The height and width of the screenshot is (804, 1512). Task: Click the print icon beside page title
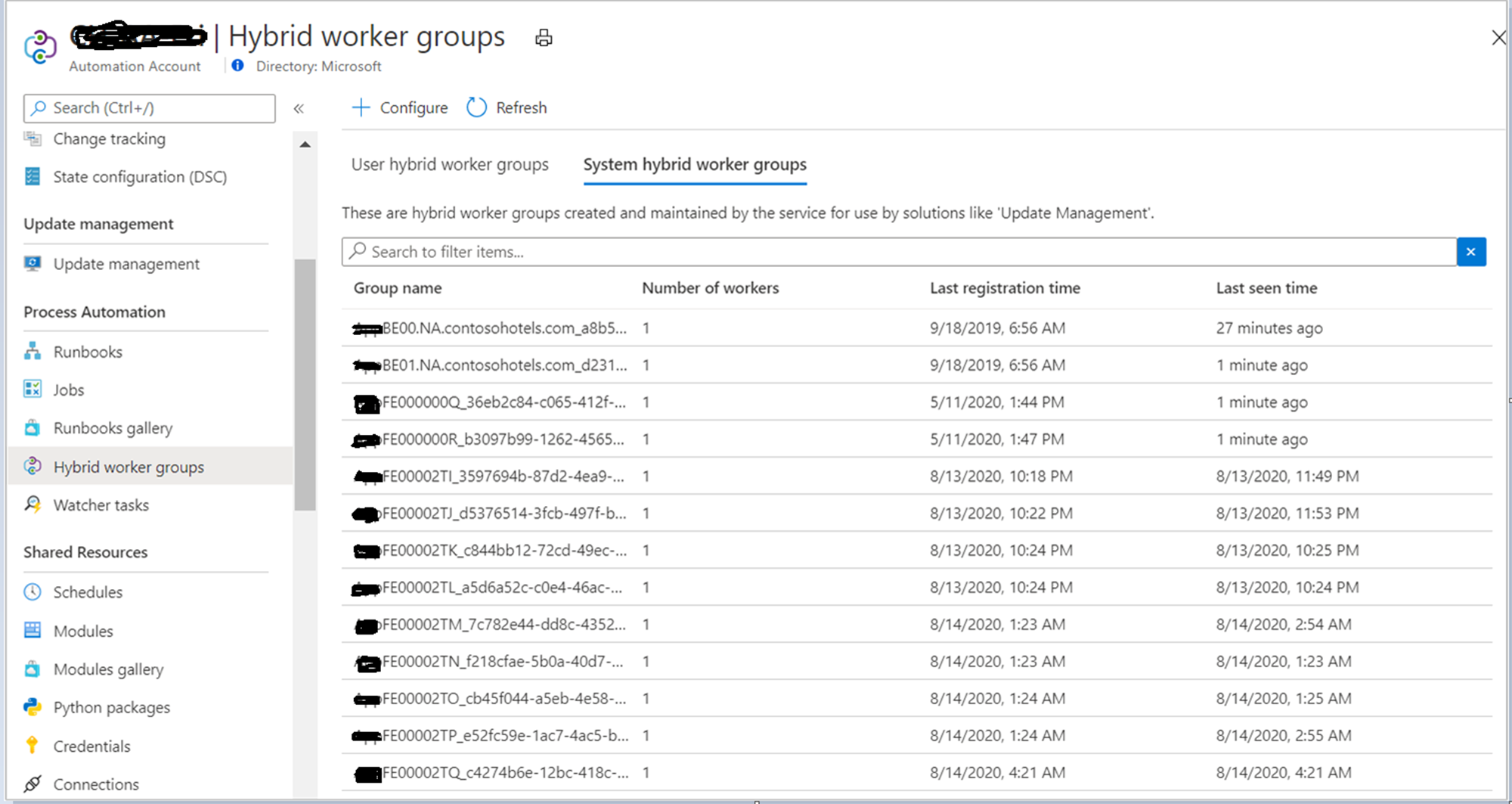(x=544, y=38)
